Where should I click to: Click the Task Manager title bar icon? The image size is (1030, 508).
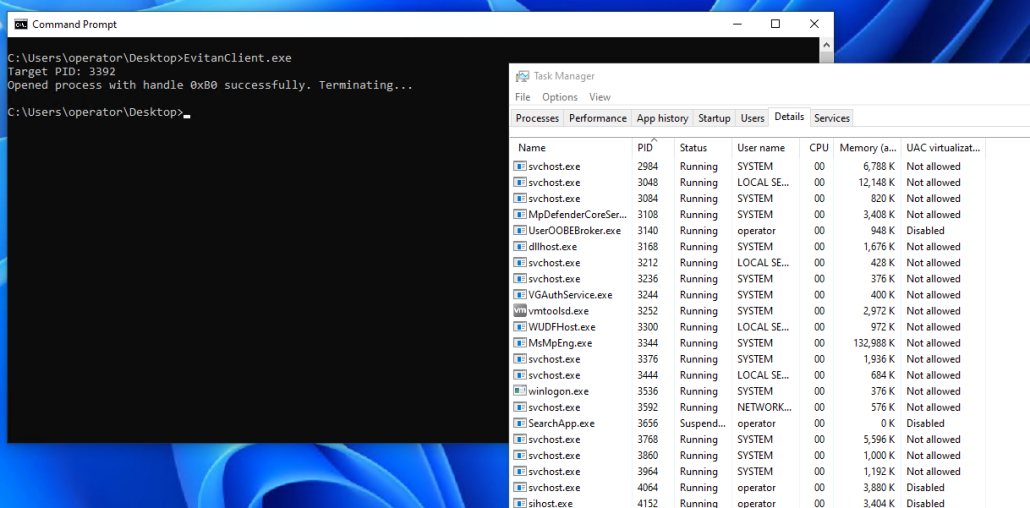pyautogui.click(x=522, y=76)
